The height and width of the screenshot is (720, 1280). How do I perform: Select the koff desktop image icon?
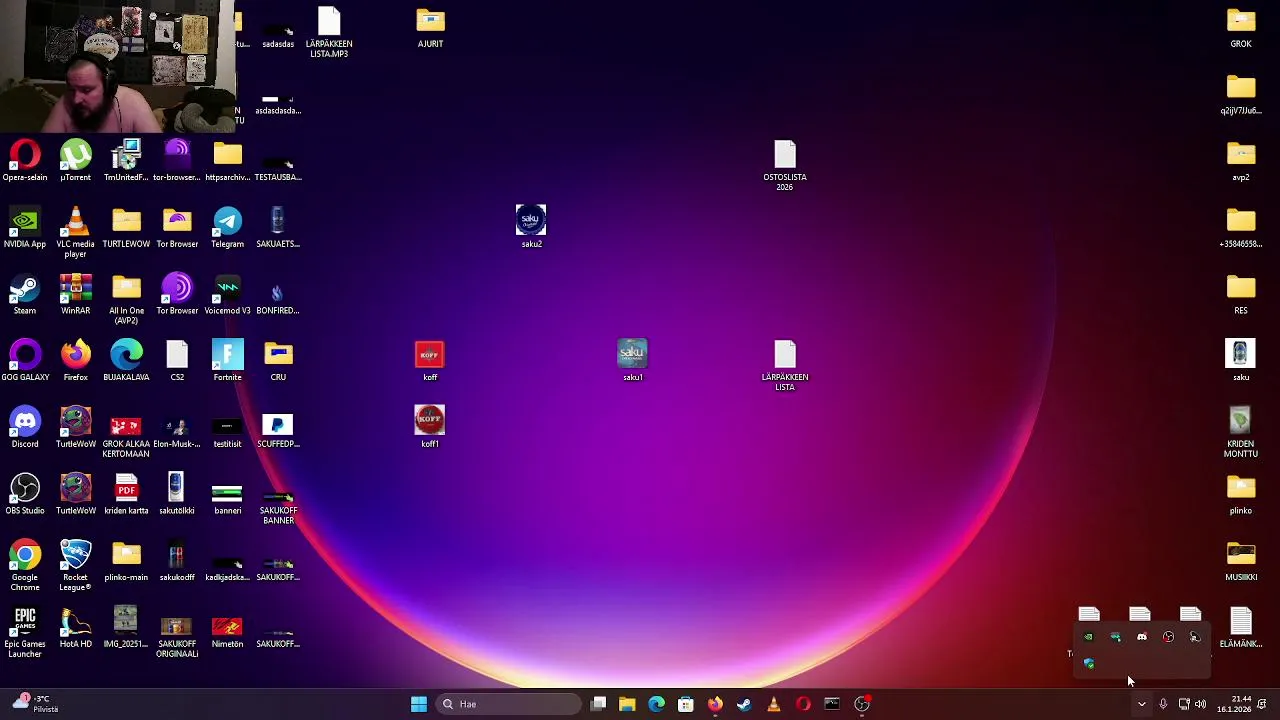[x=430, y=362]
